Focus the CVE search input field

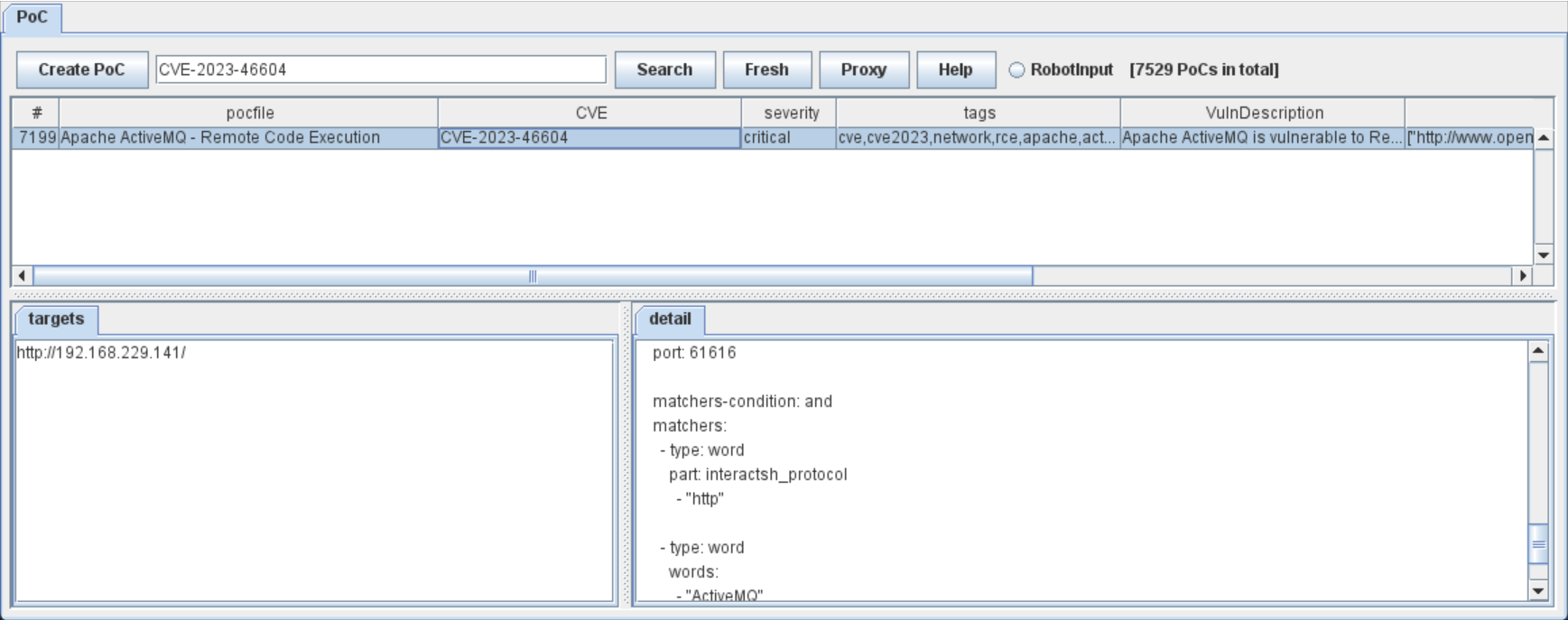(x=381, y=69)
